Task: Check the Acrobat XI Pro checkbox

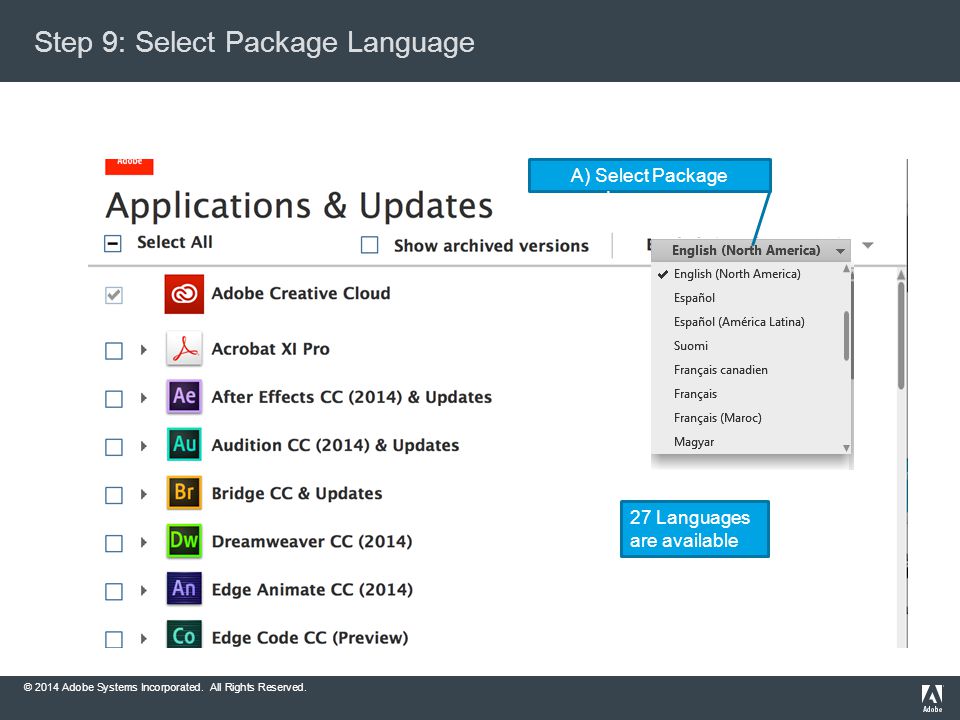Action: (114, 351)
